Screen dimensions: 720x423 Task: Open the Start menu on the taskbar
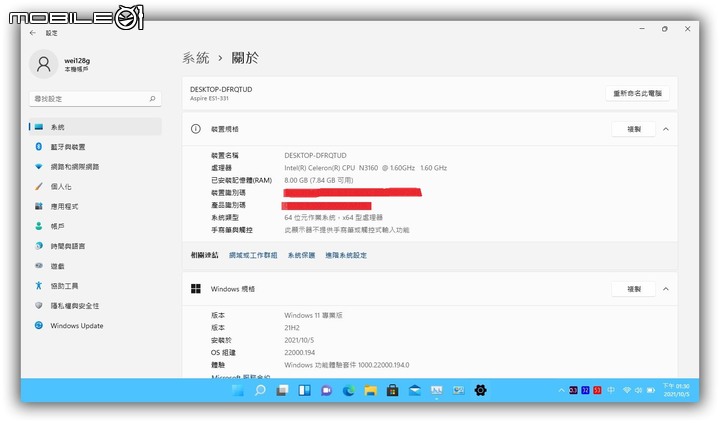point(238,390)
